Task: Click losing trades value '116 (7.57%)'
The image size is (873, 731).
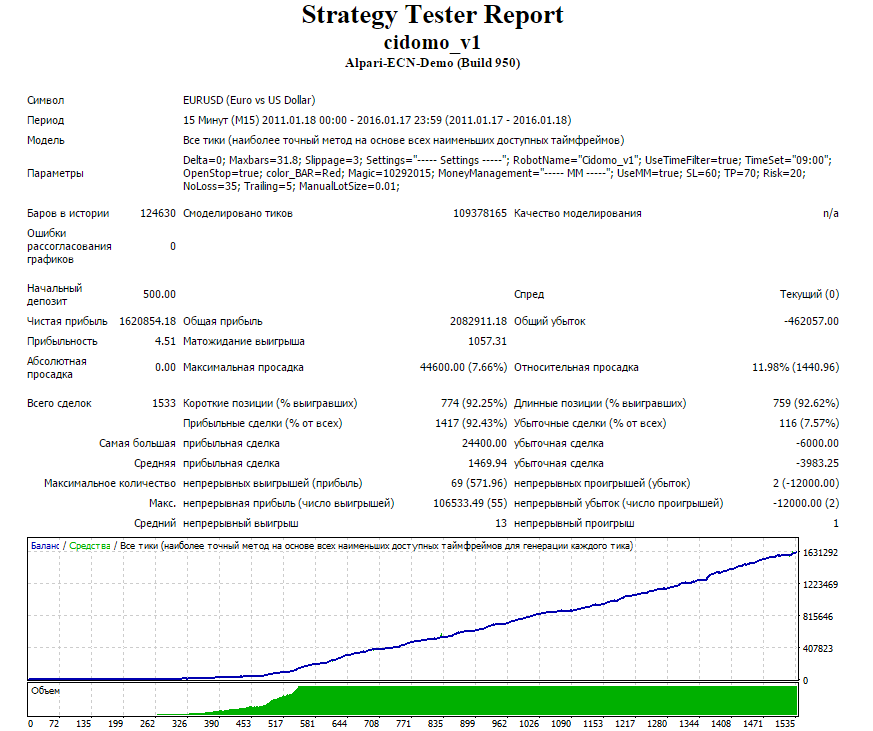Action: [809, 423]
